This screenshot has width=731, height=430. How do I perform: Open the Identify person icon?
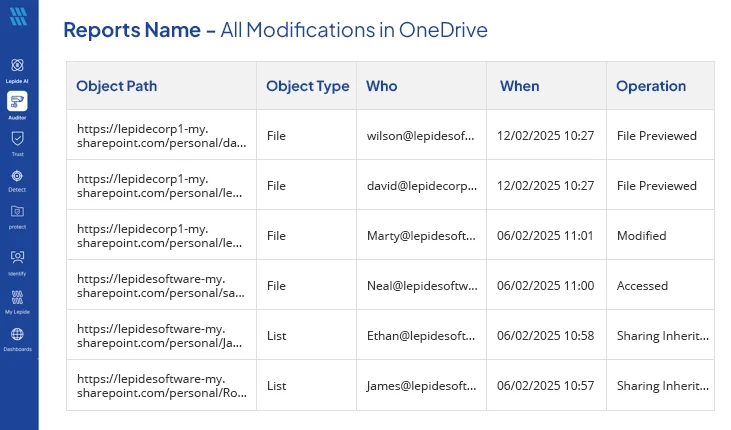click(x=17, y=257)
